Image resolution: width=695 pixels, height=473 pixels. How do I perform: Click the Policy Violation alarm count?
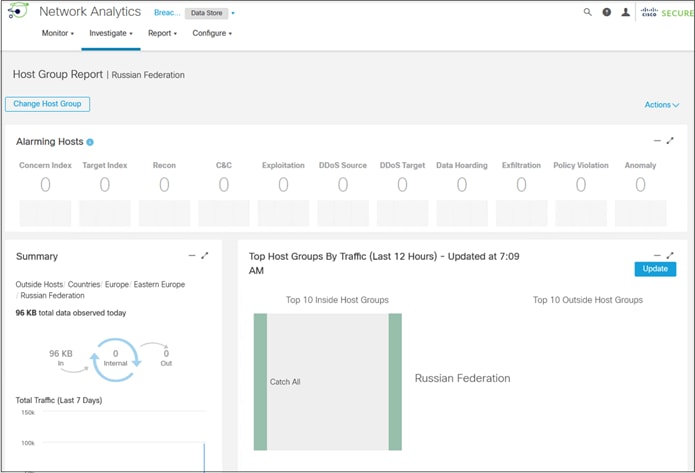coord(581,184)
